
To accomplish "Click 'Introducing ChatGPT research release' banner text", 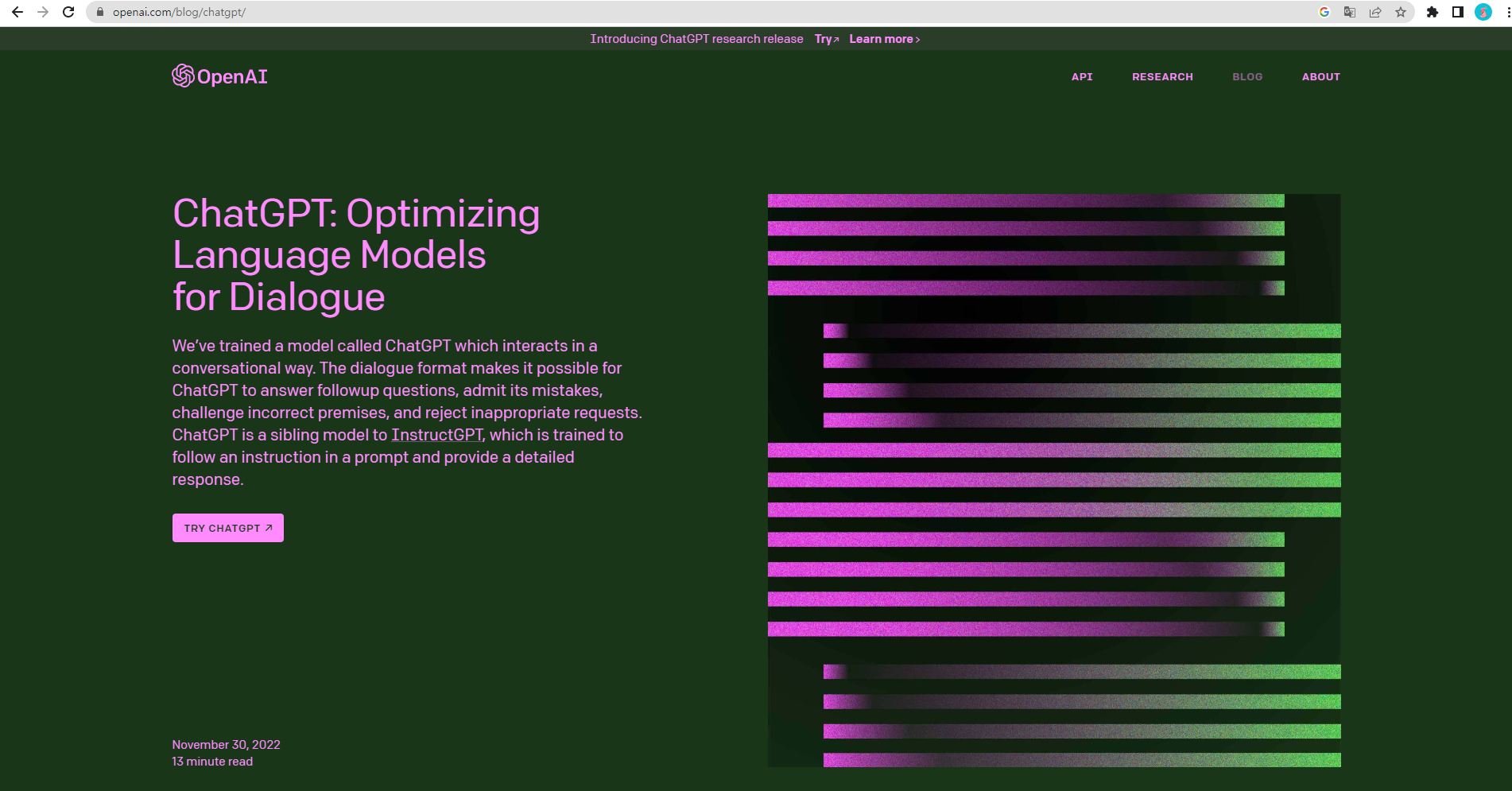I will pos(696,39).
